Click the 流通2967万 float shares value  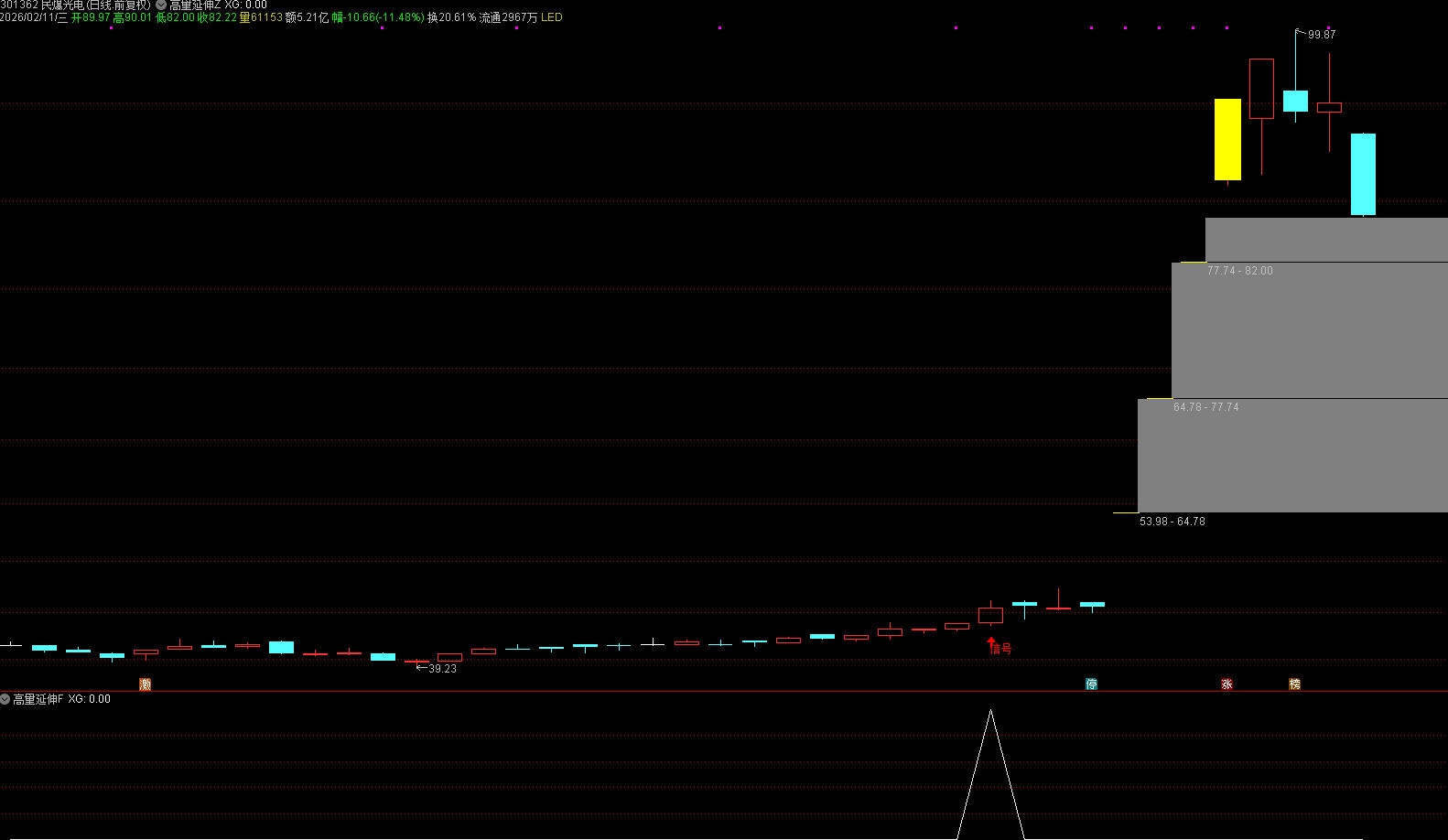click(x=509, y=17)
